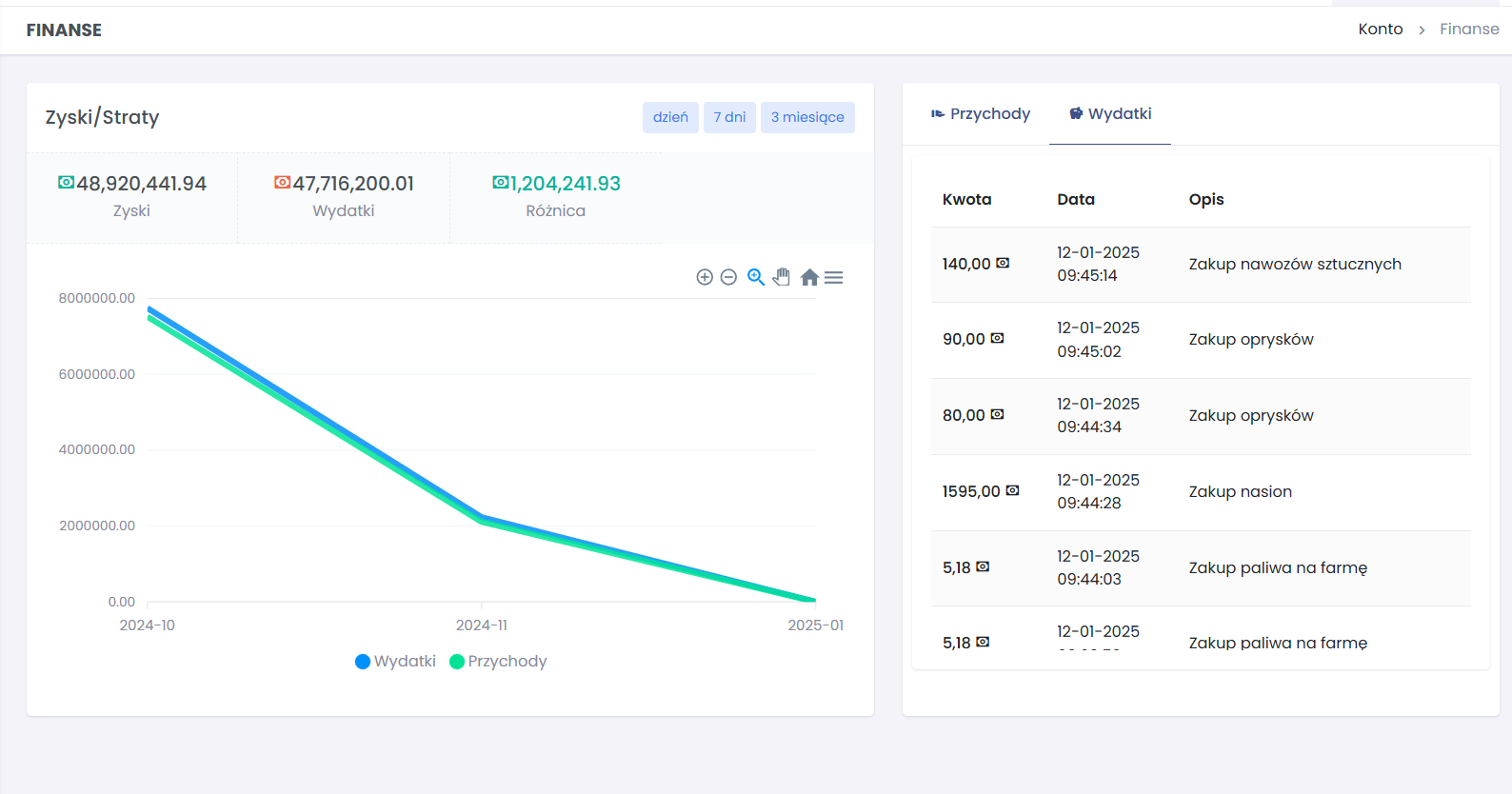Click the Zyski money icon
This screenshot has height=794, width=1512.
(x=66, y=182)
